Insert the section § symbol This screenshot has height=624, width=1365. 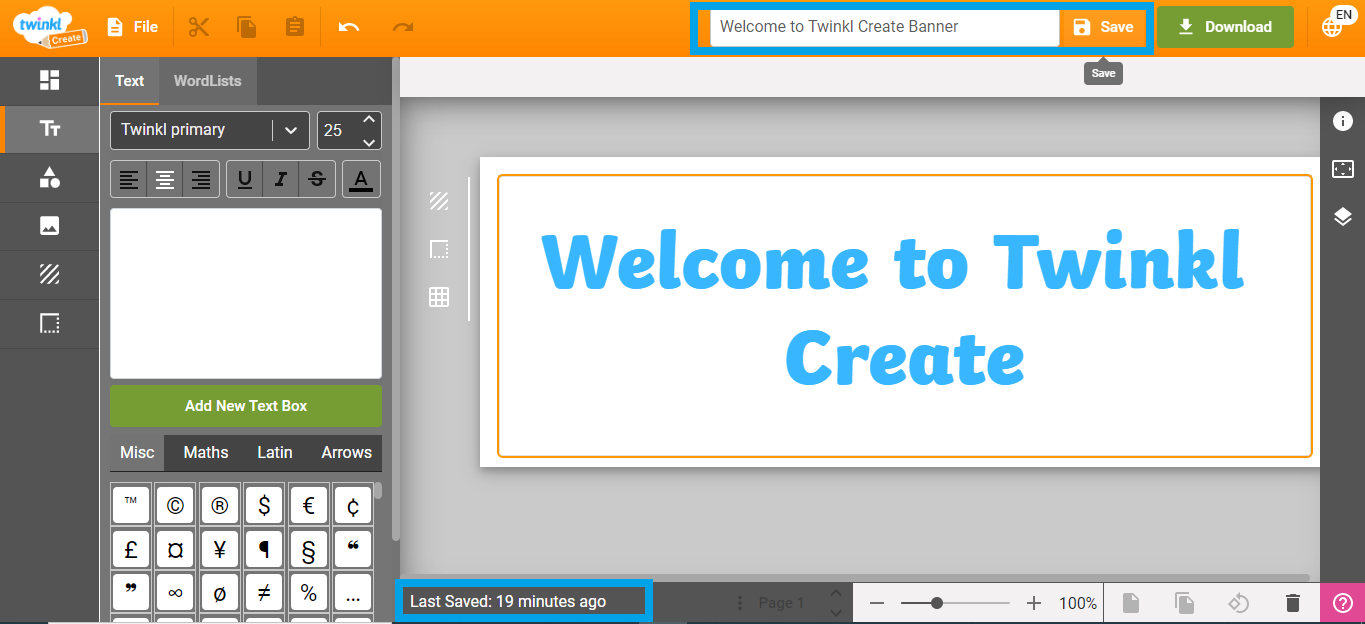pyautogui.click(x=308, y=549)
